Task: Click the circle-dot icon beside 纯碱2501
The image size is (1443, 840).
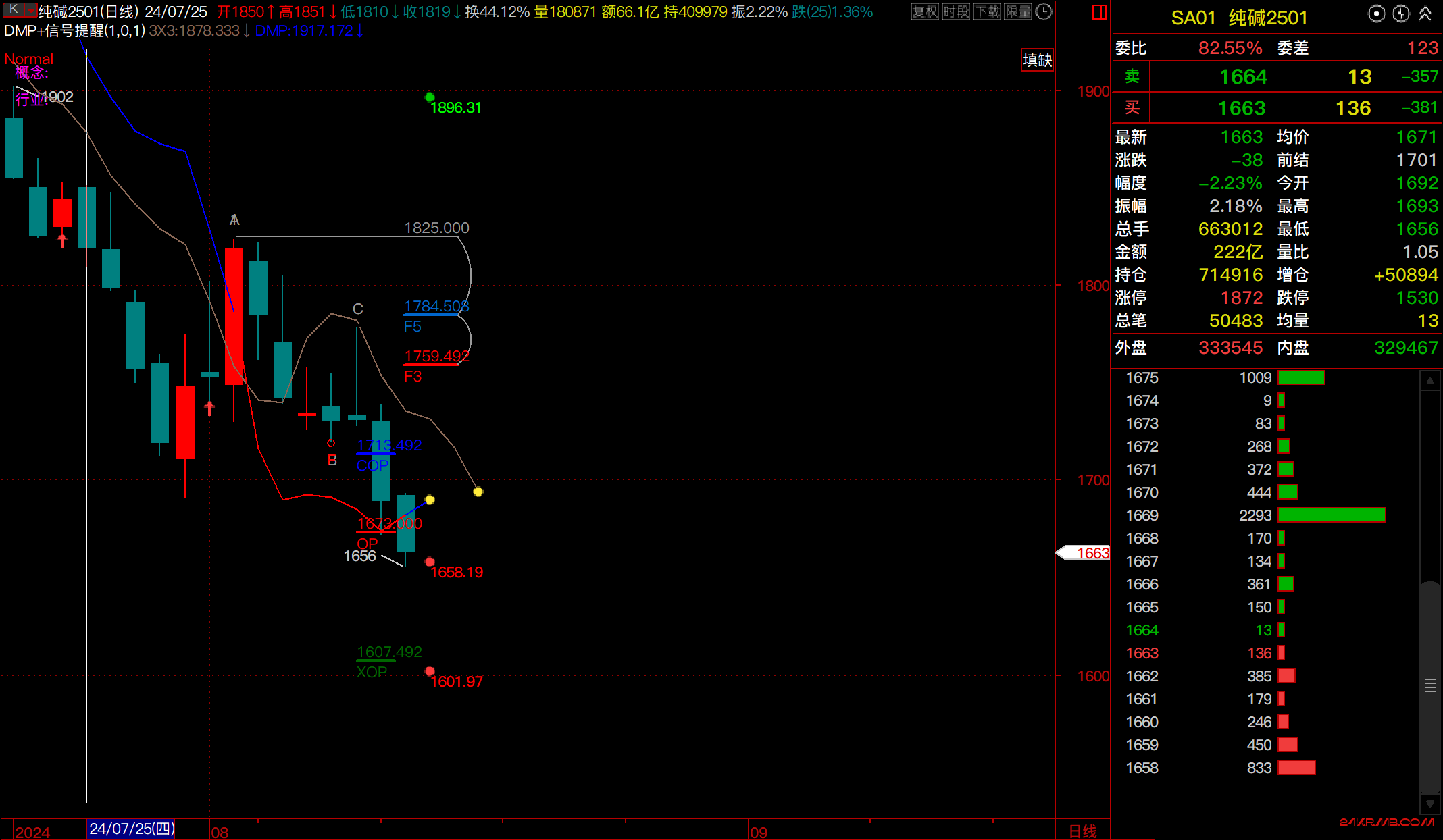Action: [1376, 14]
